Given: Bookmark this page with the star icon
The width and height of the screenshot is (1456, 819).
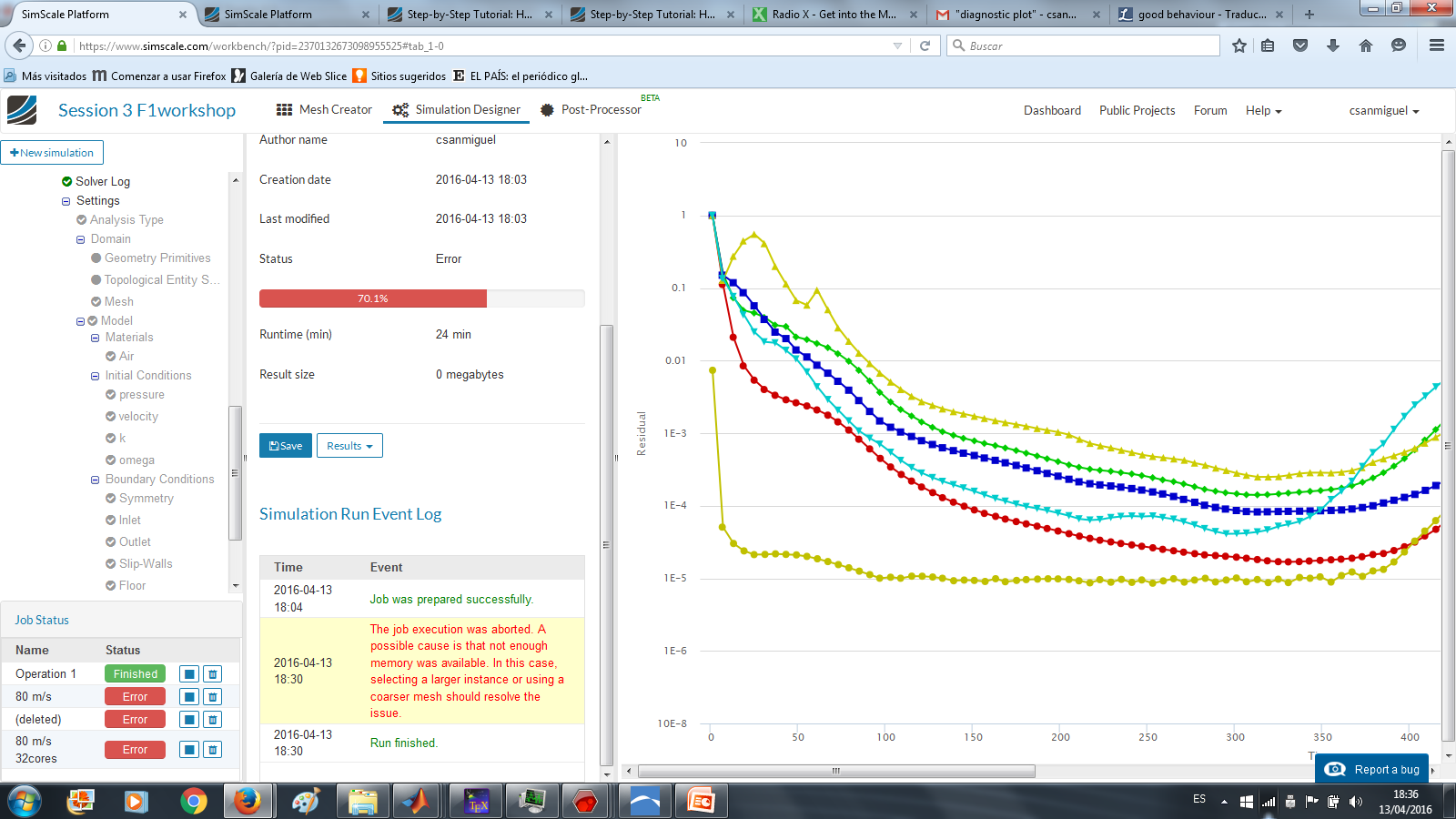Looking at the screenshot, I should coord(1239,45).
